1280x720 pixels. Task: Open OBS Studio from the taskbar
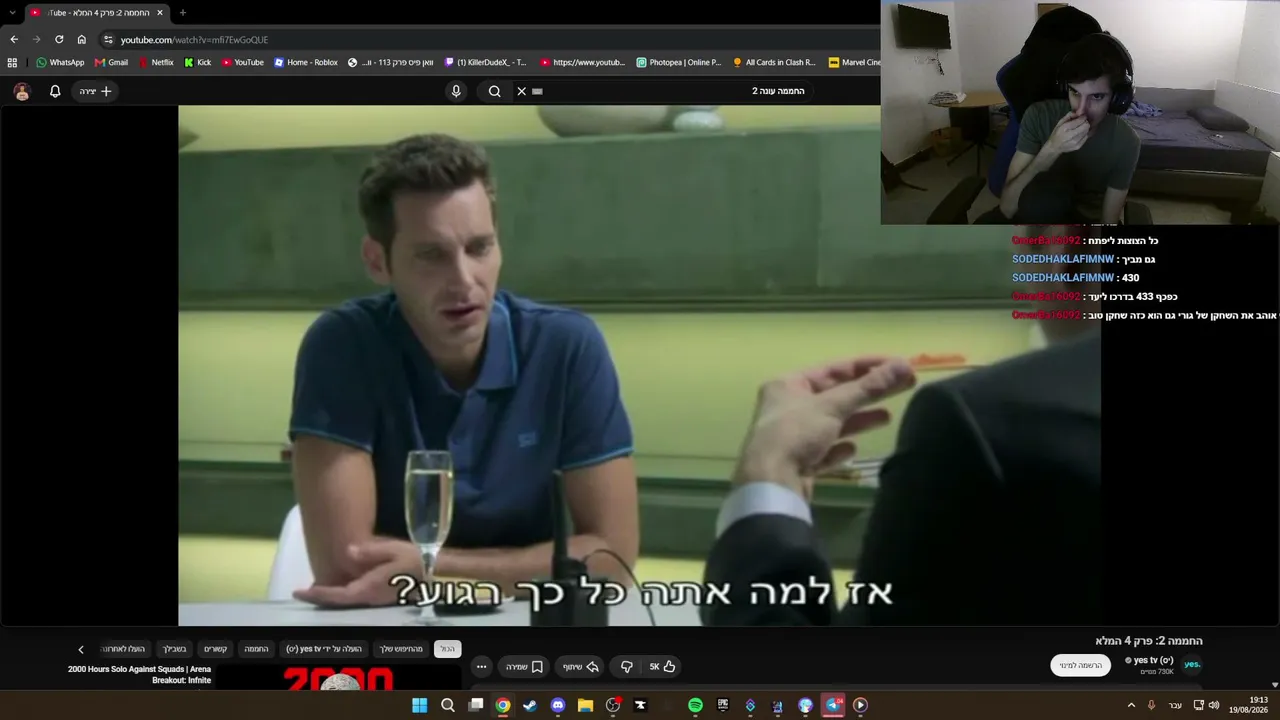(613, 705)
